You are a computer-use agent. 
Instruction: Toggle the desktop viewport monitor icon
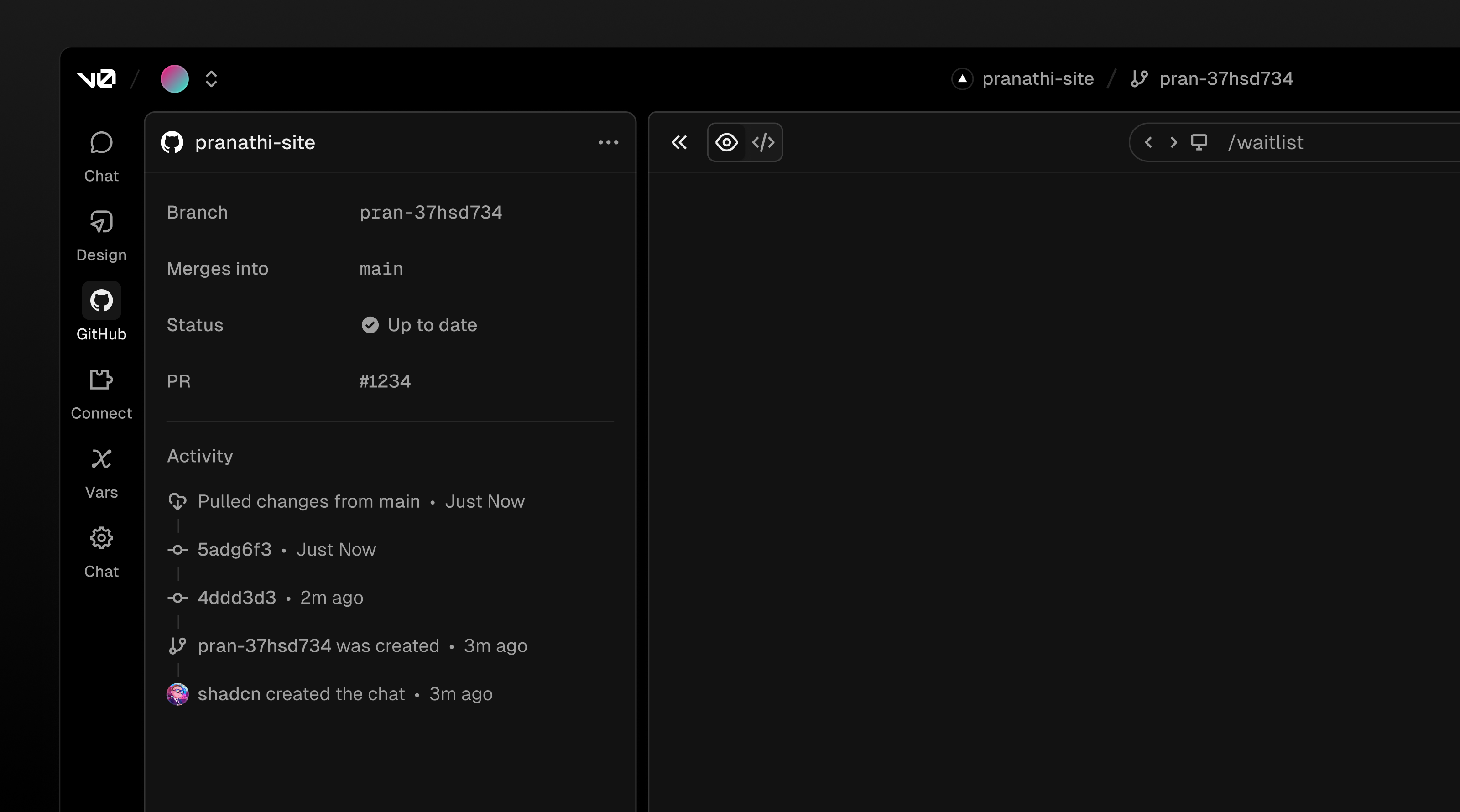(x=1200, y=142)
